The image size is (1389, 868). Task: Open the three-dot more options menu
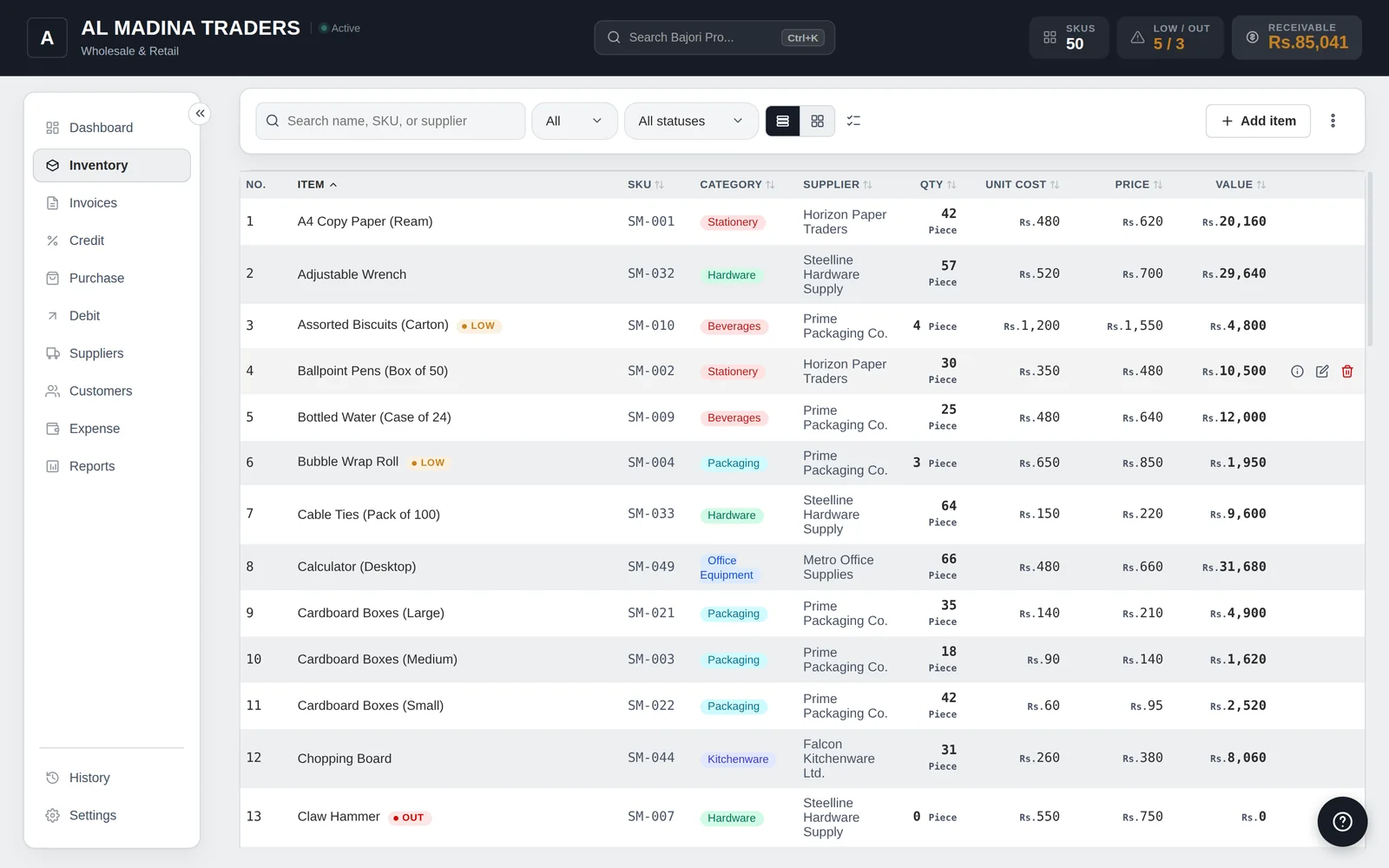point(1333,122)
